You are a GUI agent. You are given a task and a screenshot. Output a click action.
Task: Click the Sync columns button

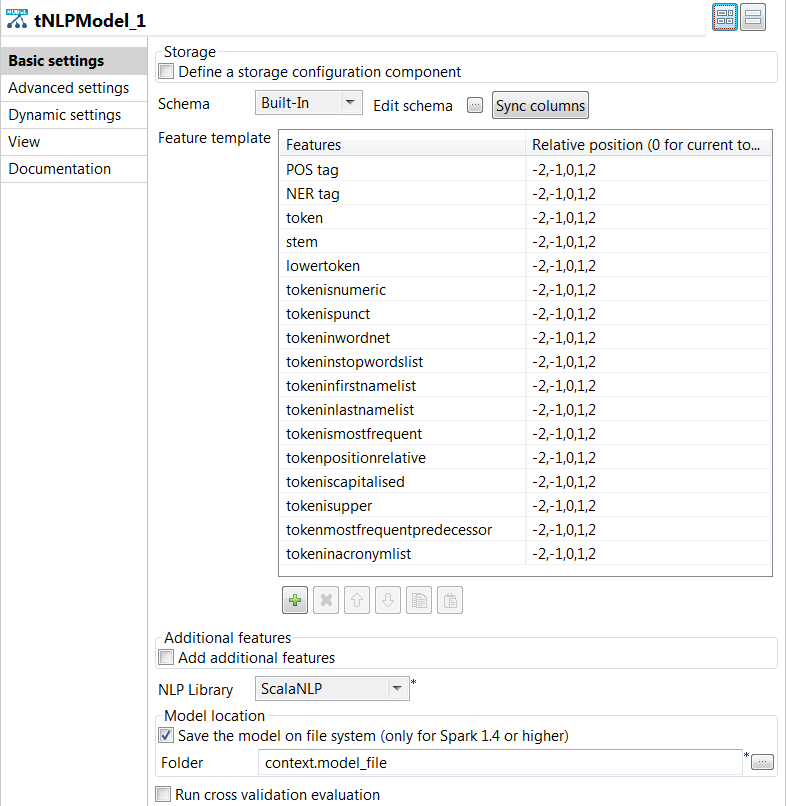(540, 105)
